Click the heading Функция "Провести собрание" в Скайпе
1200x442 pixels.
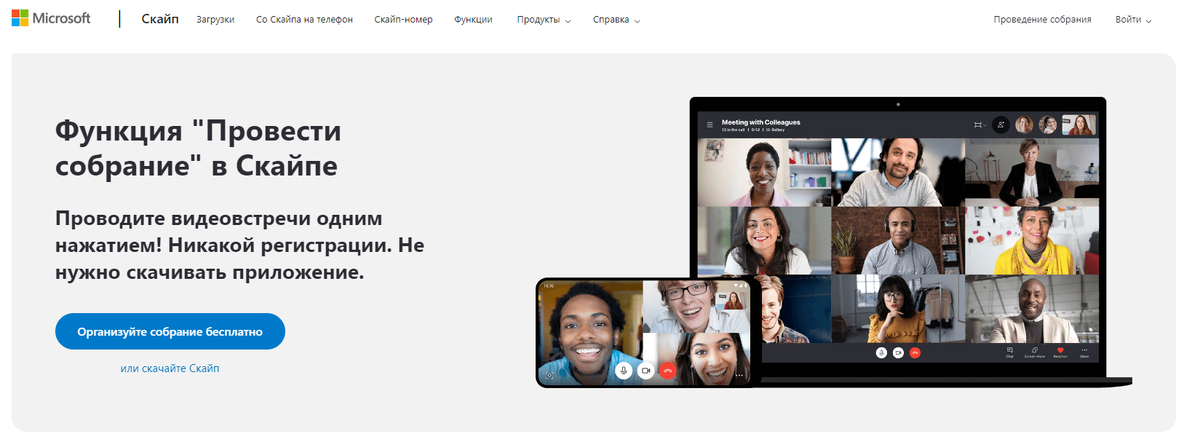click(198, 147)
